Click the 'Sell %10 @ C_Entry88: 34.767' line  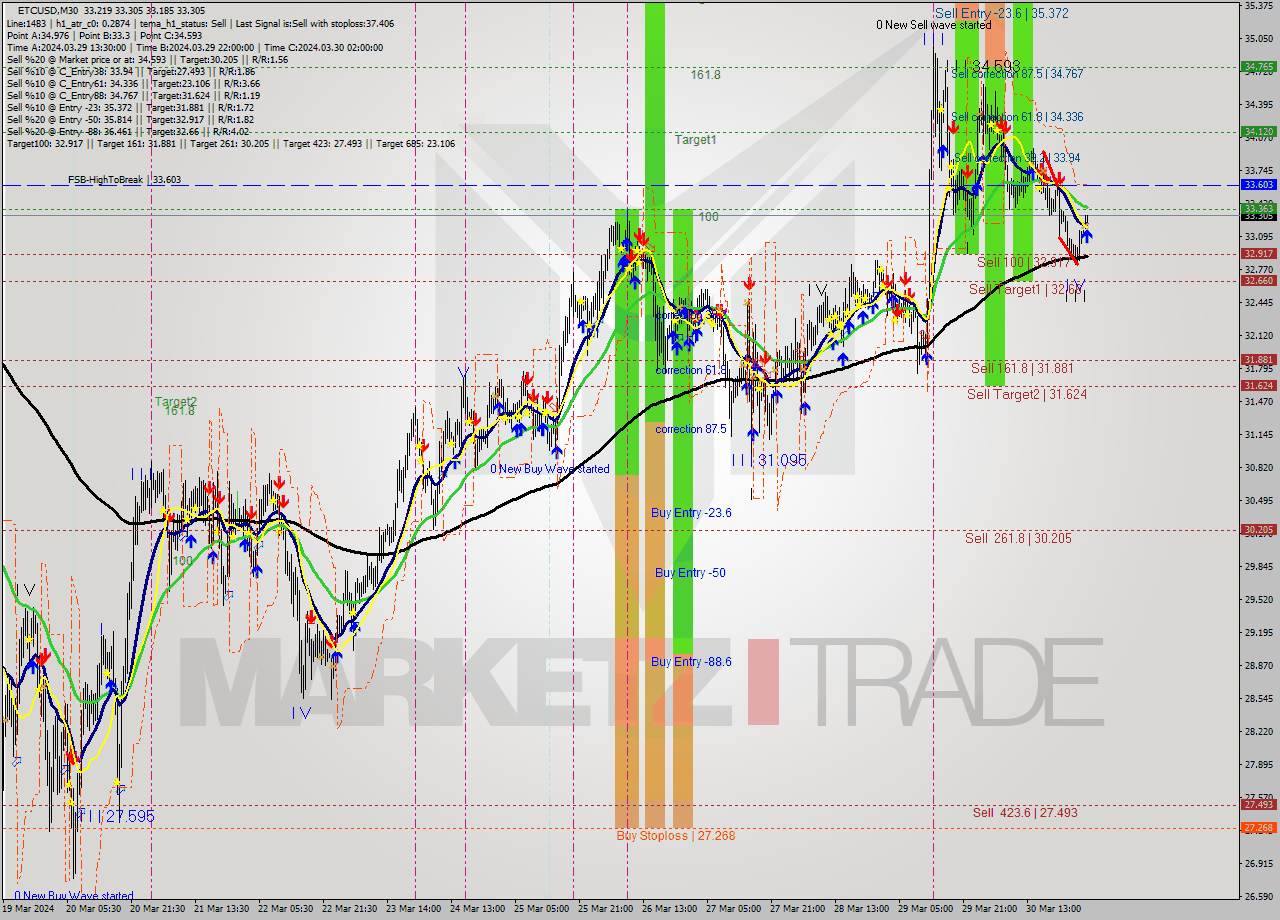[132, 95]
